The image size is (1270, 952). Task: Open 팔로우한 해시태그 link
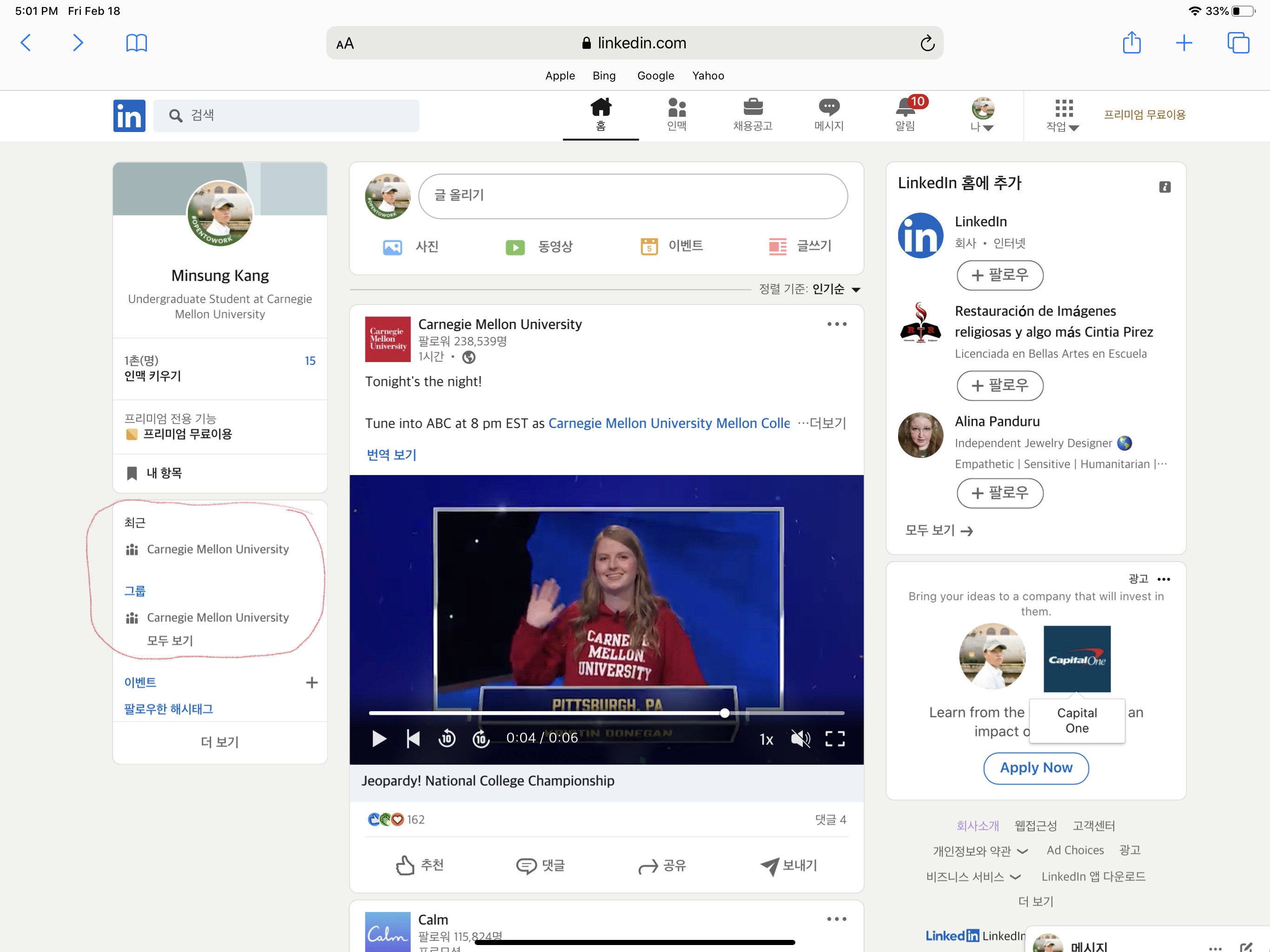(169, 710)
